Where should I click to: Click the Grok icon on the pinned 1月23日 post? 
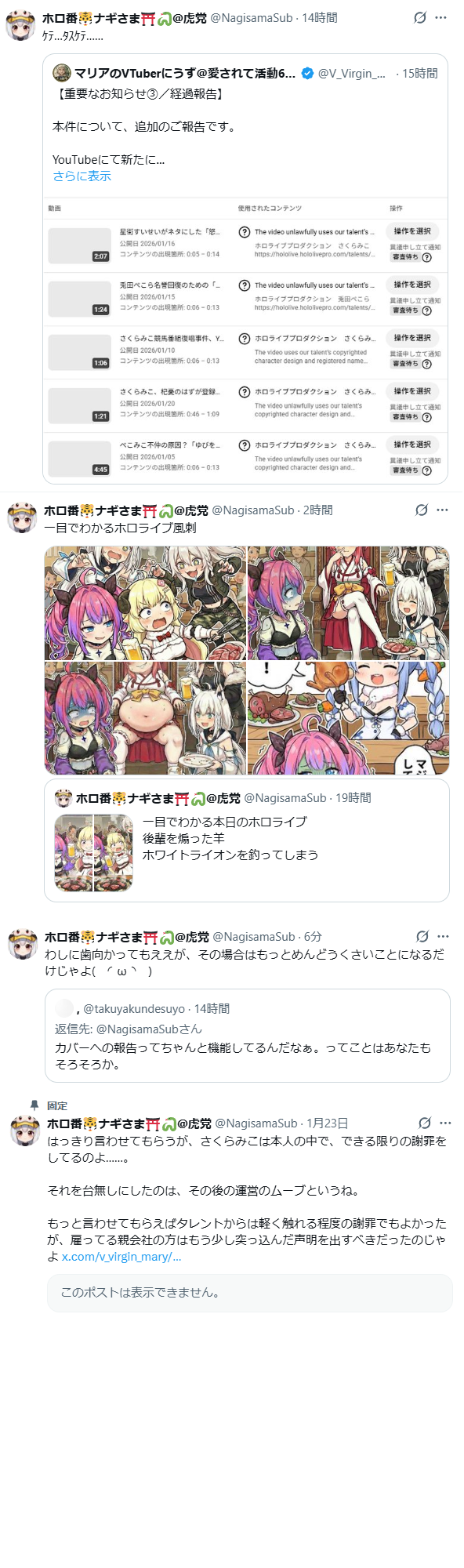(x=425, y=1123)
